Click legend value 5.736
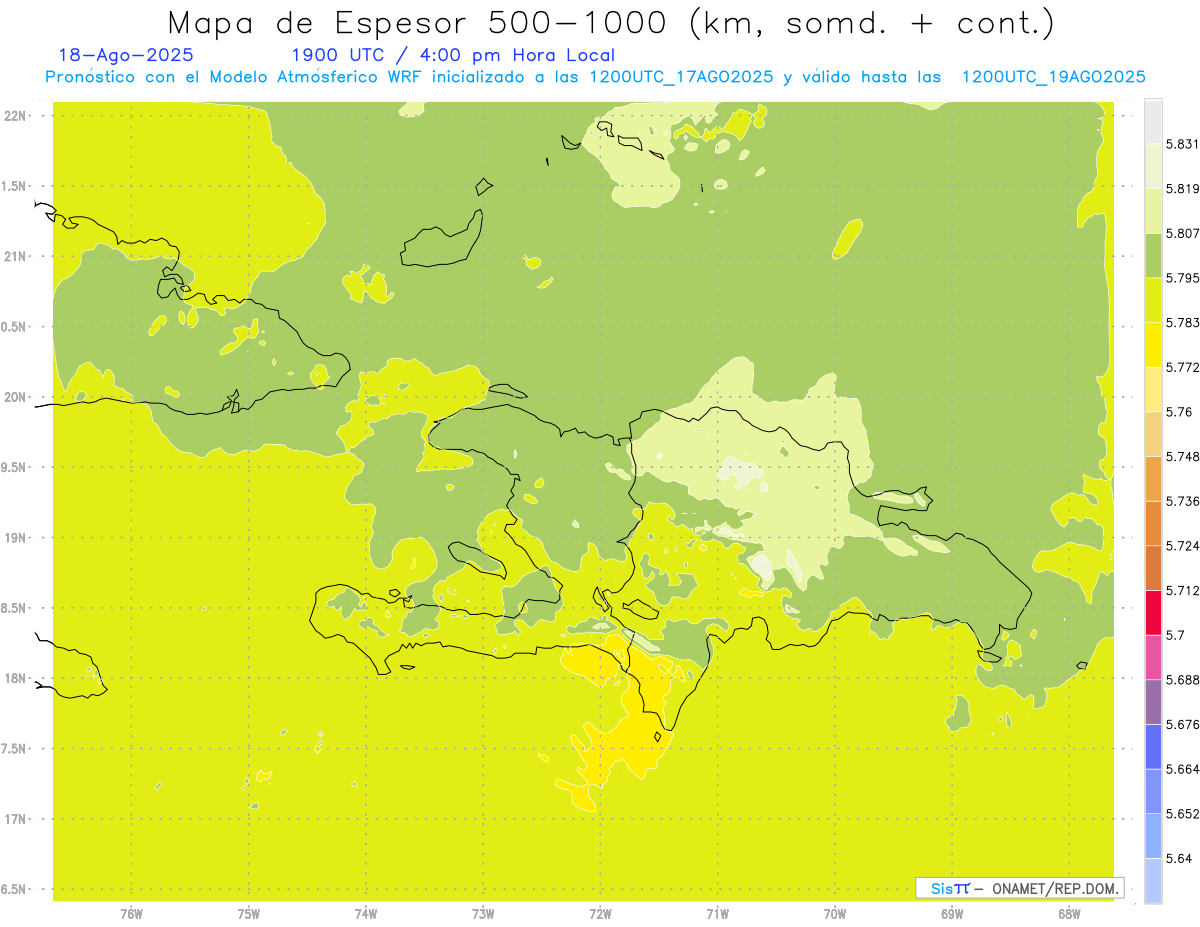 [x=1182, y=501]
